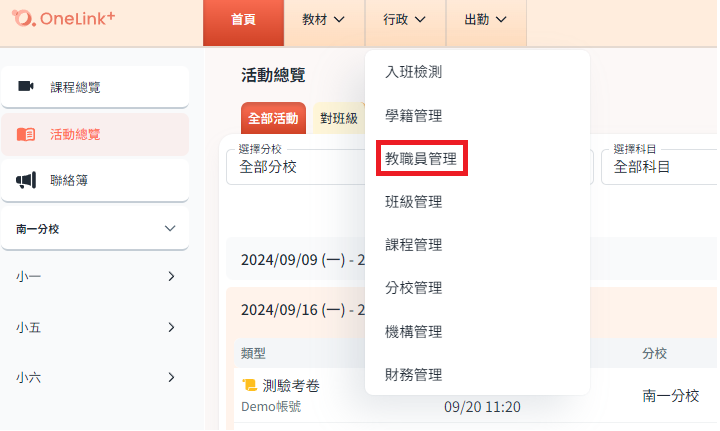Click the scroll icon next to 測驗考卷
This screenshot has height=431, width=720.
pos(249,385)
